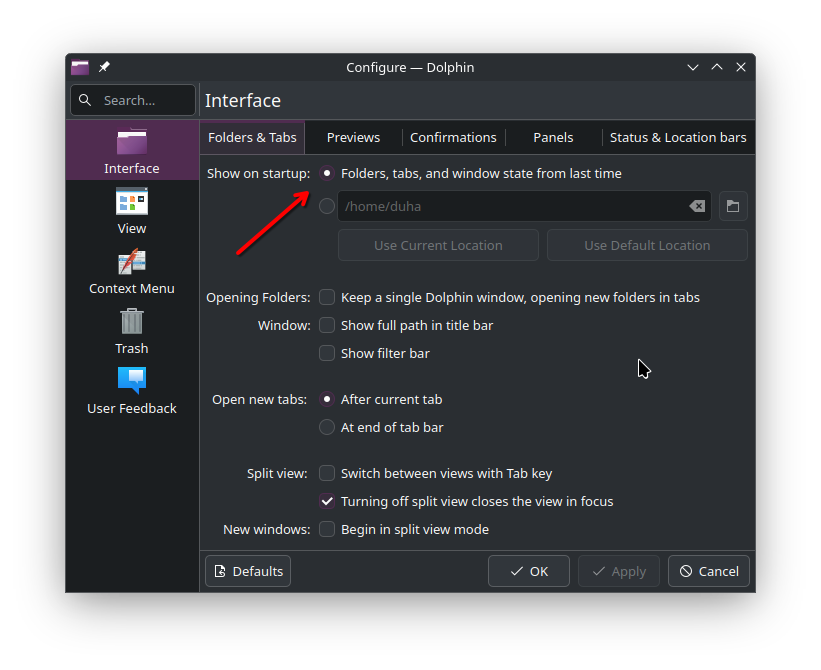
Task: Open the User Feedback settings category
Action: click(132, 391)
